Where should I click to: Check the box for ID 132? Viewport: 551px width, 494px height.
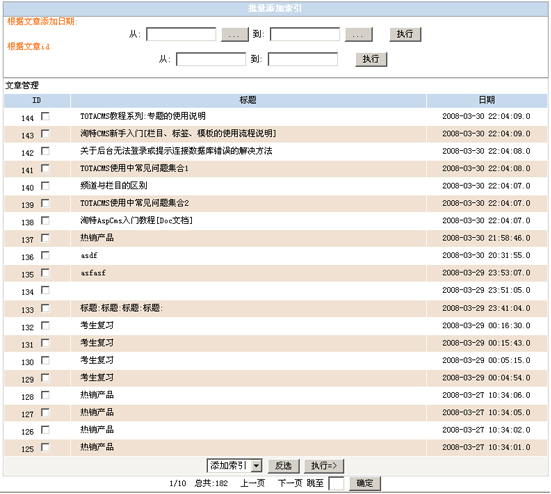(45, 326)
